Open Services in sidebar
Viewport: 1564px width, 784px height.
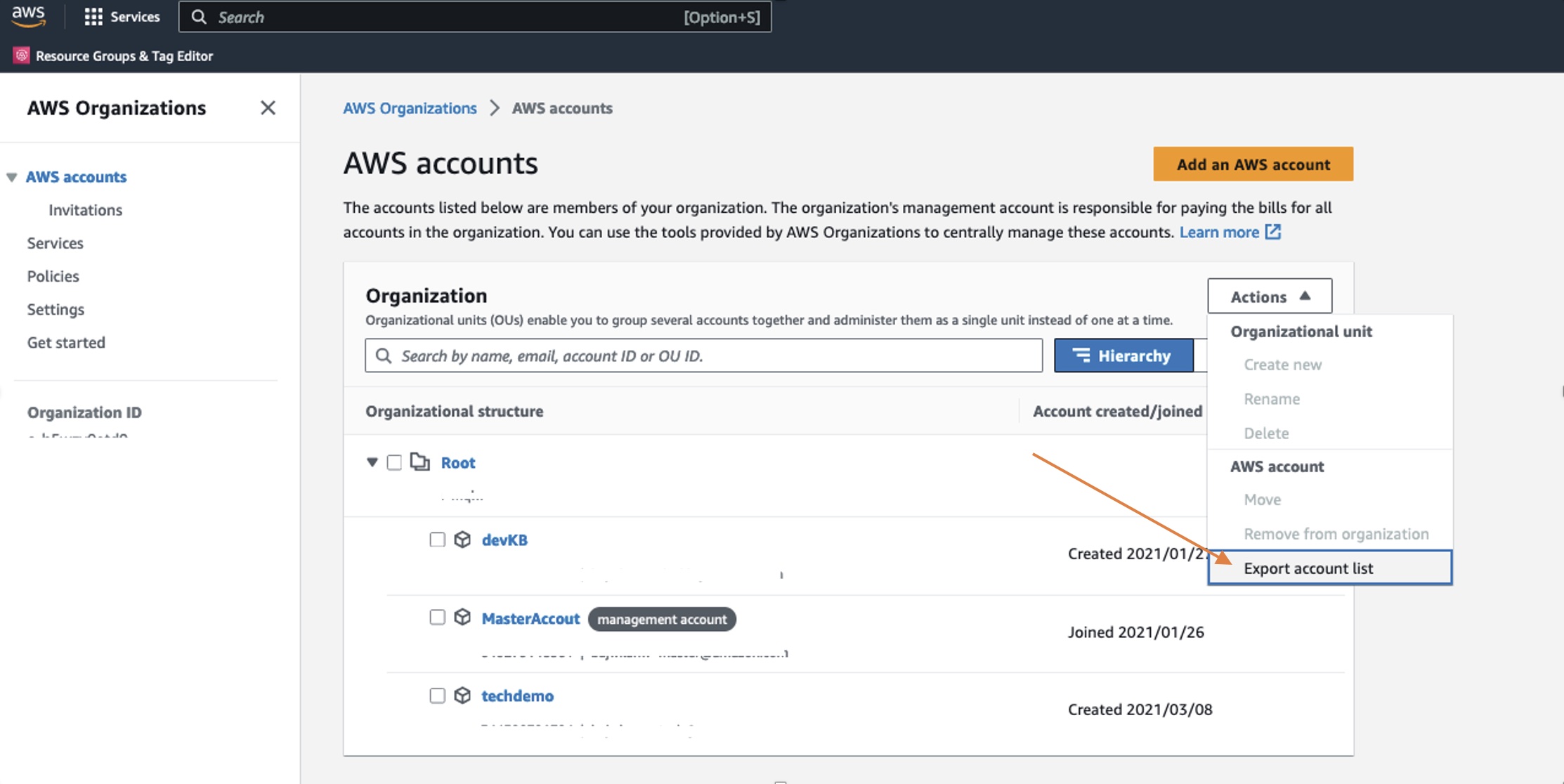(x=55, y=243)
